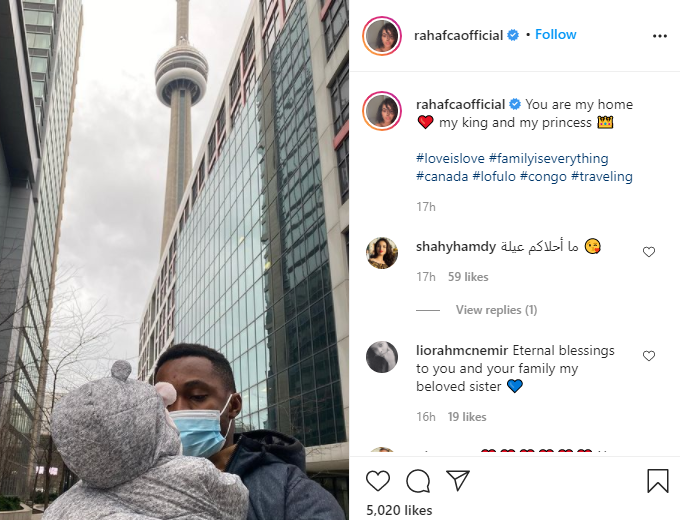View the 5,020 likes list
This screenshot has height=520, width=680.
[x=399, y=510]
